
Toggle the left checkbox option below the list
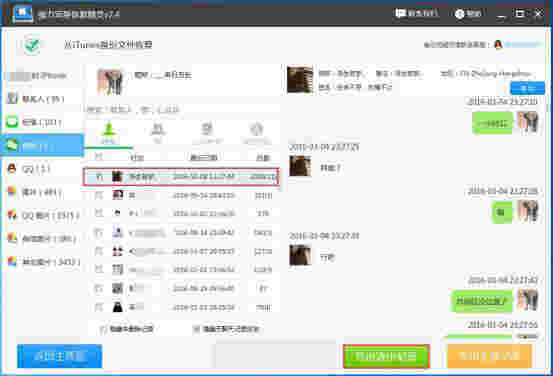tap(103, 329)
